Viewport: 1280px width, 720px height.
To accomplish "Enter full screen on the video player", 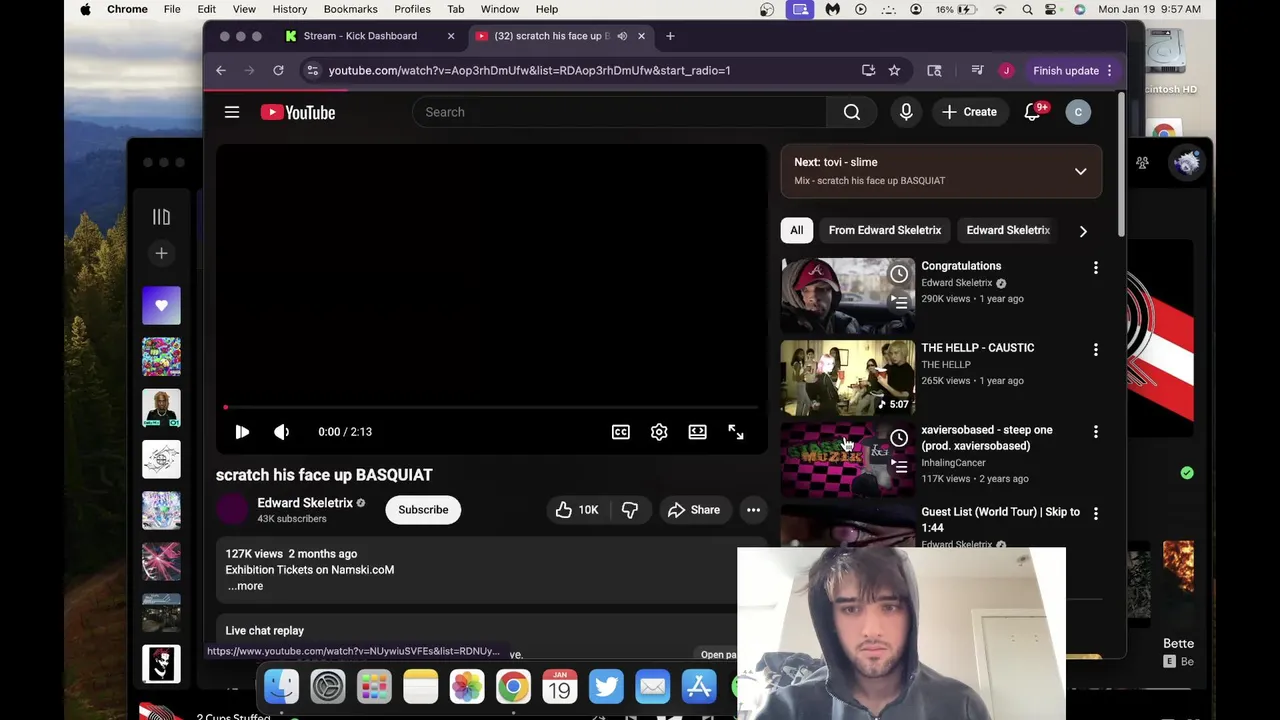I will pos(736,432).
